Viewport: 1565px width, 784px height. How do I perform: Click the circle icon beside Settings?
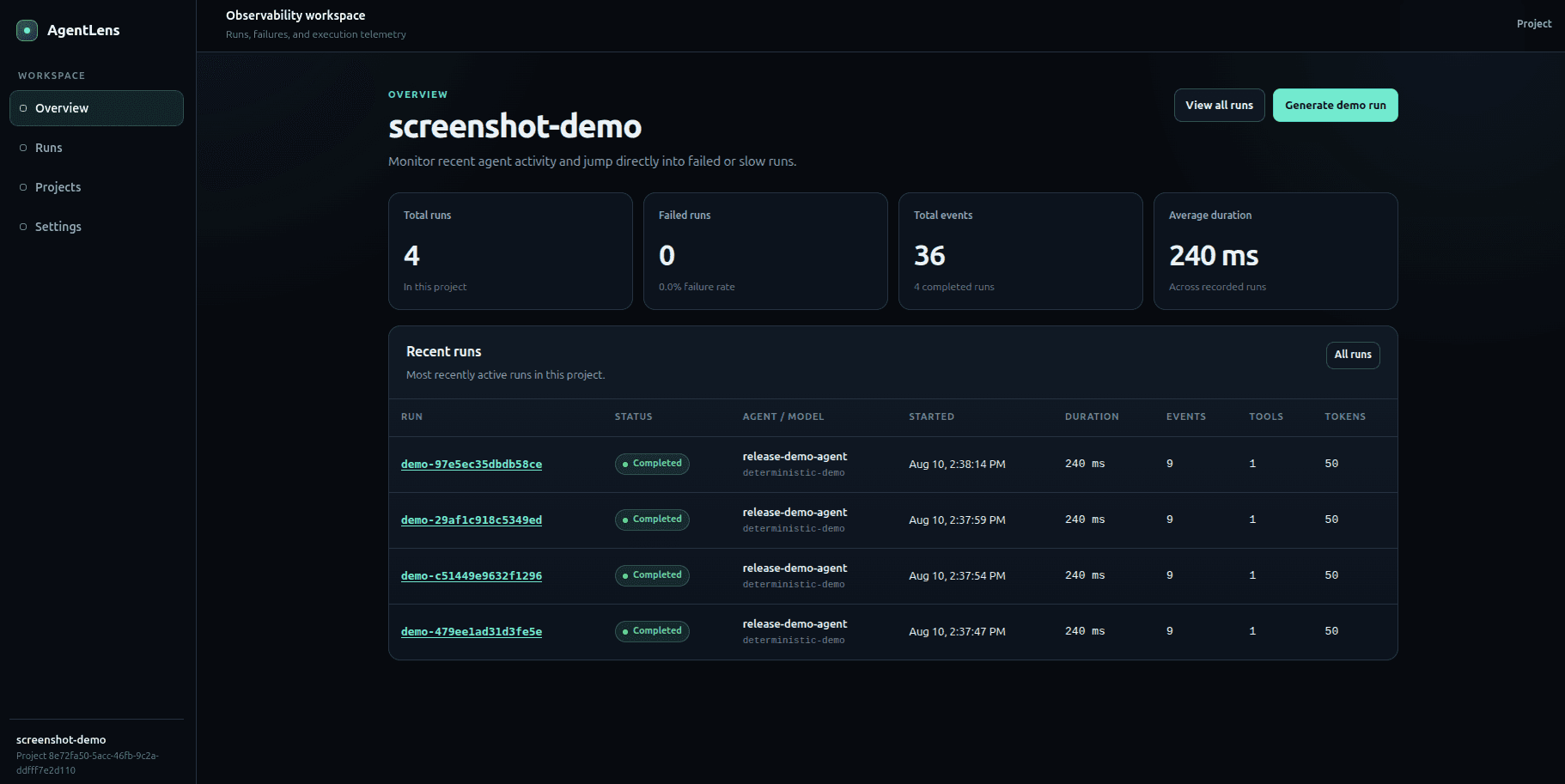click(x=23, y=227)
